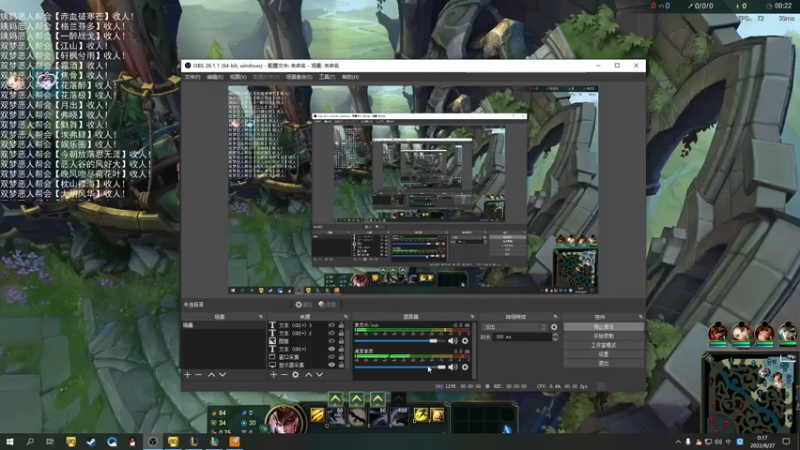800x450 pixels.
Task: Level up the Q ability in the game
Action: [336, 398]
